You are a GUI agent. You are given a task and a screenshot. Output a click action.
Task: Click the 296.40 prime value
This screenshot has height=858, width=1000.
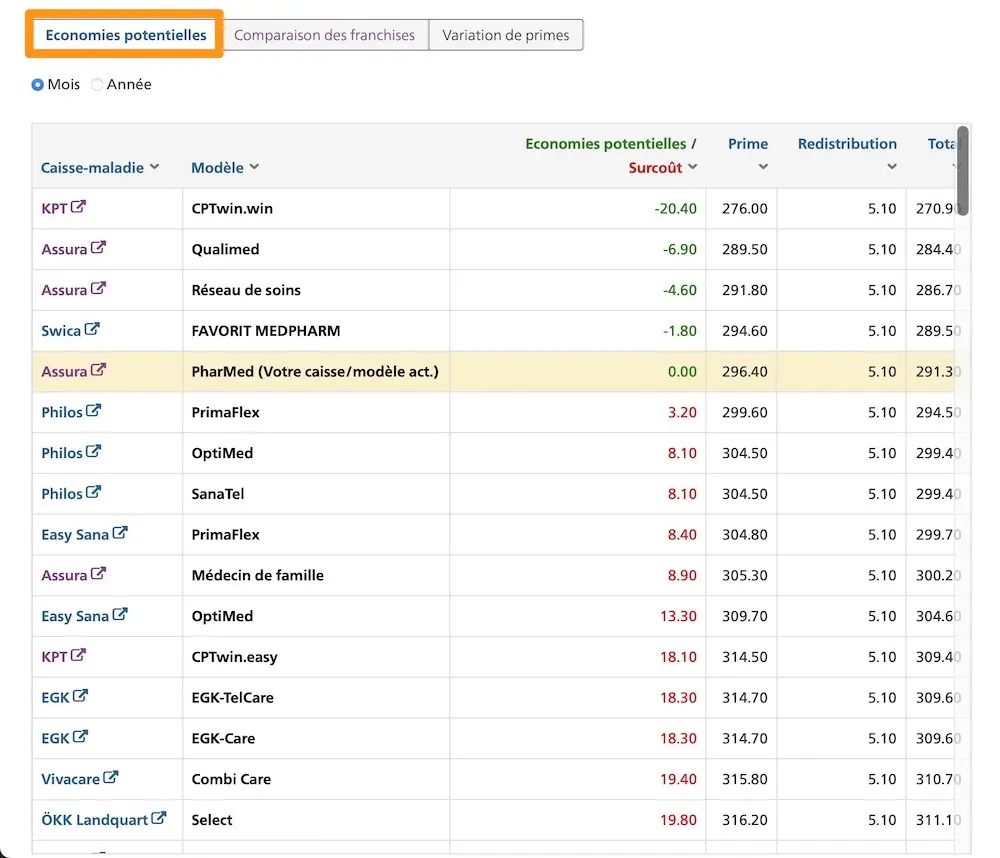[x=744, y=372]
